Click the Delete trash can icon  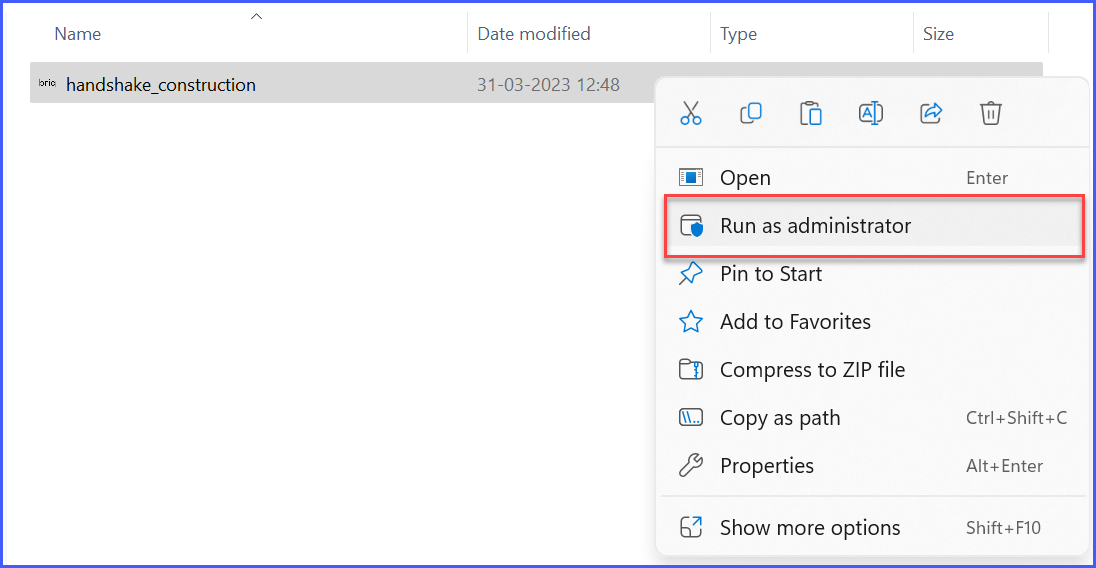[990, 113]
